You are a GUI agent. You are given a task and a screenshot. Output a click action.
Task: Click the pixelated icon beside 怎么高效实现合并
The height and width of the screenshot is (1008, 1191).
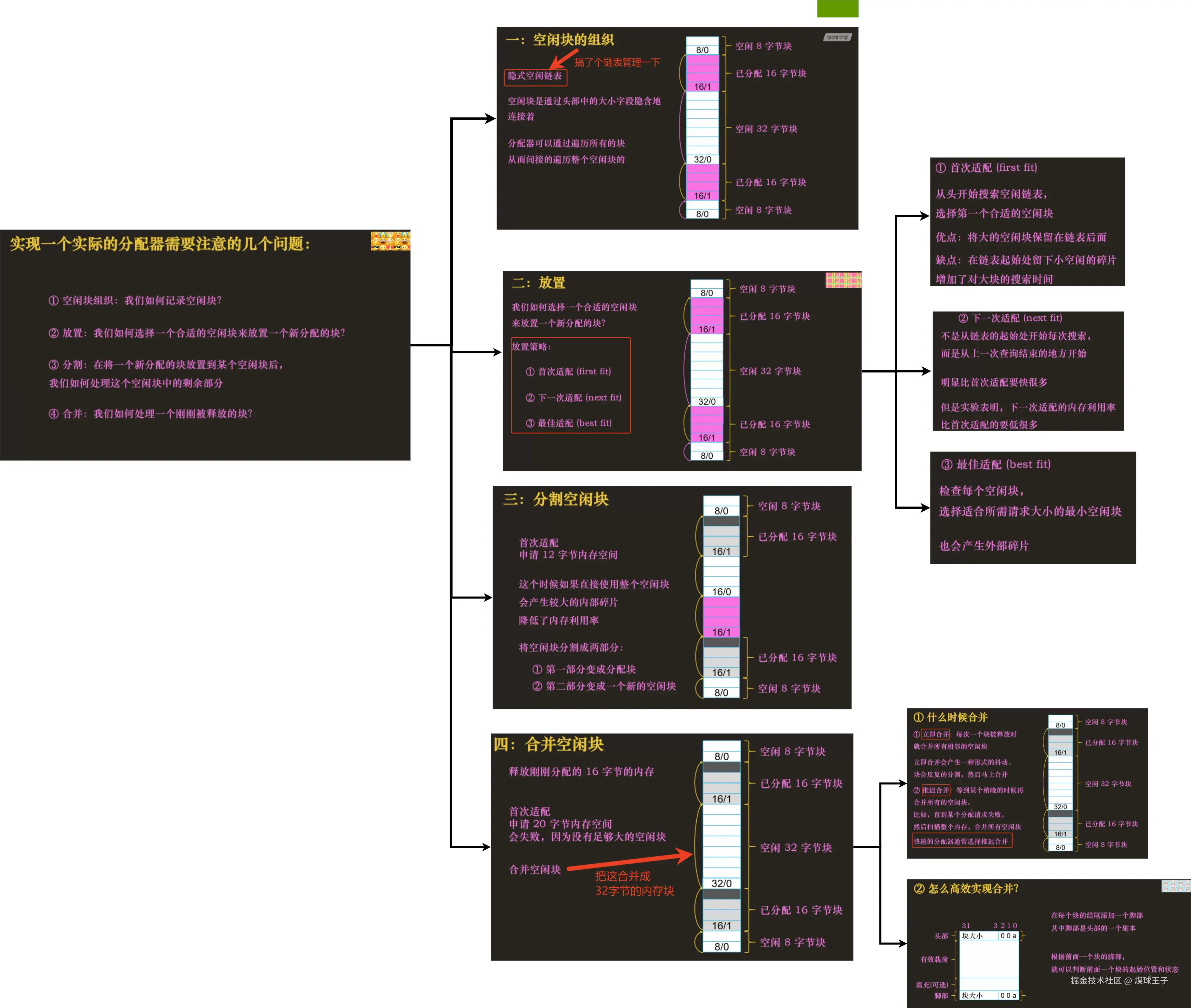[1176, 886]
